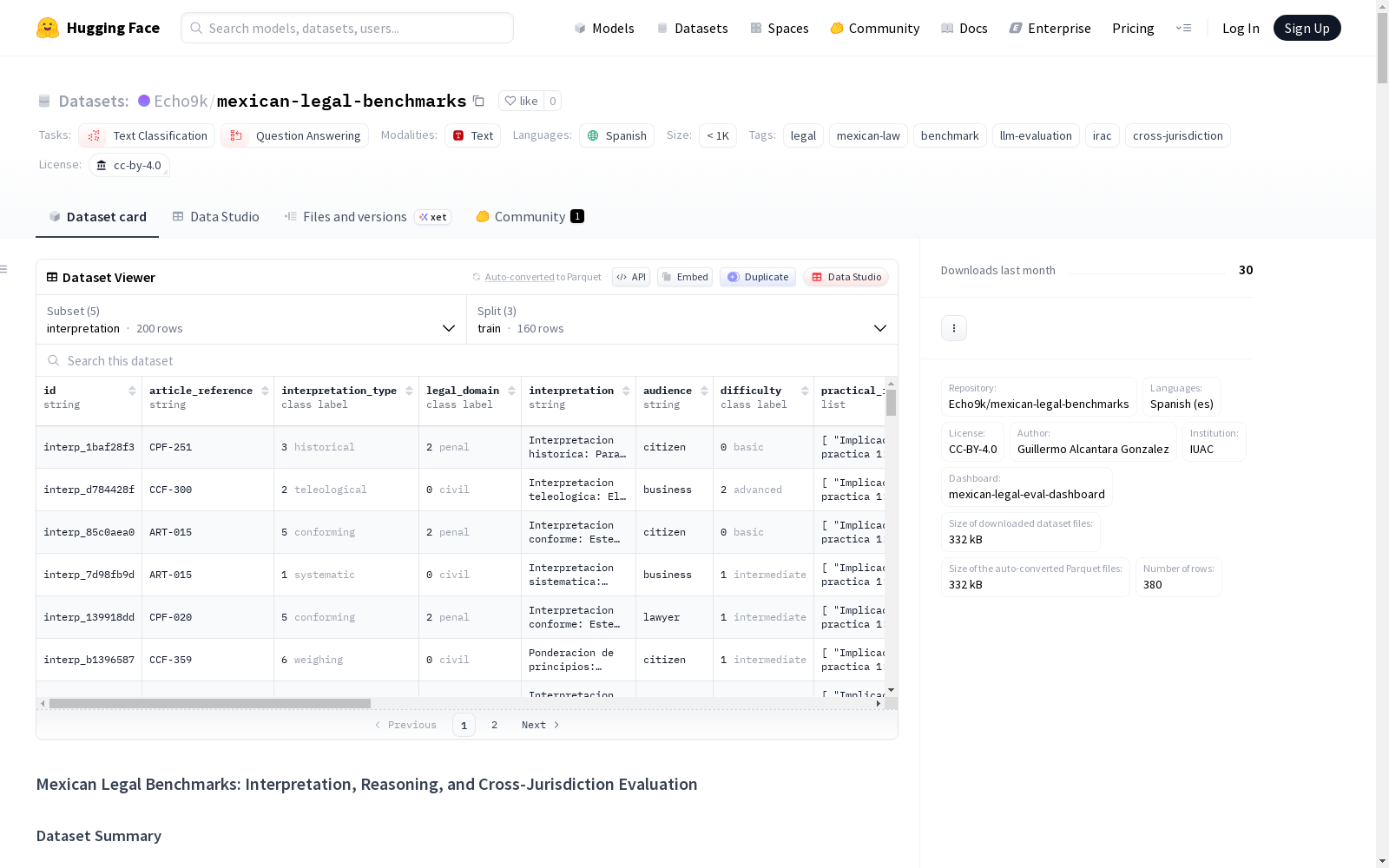
Task: Sort by the legal_domain column
Action: click(511, 391)
